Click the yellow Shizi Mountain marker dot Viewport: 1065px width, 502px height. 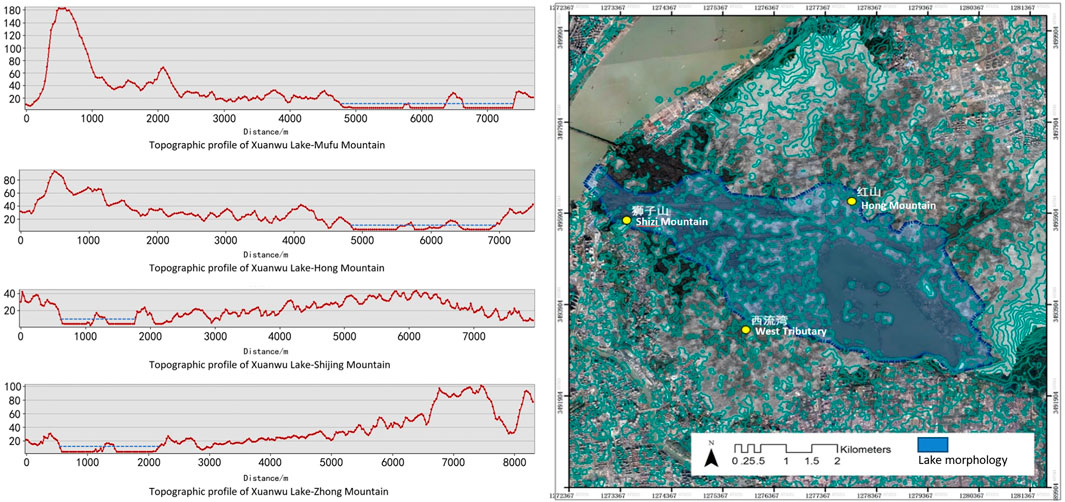pos(626,220)
